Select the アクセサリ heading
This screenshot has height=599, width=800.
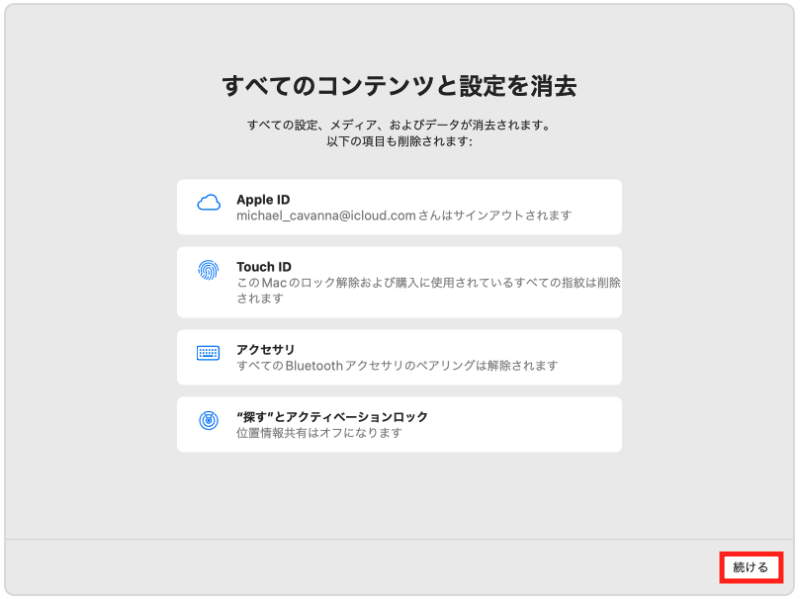click(265, 350)
